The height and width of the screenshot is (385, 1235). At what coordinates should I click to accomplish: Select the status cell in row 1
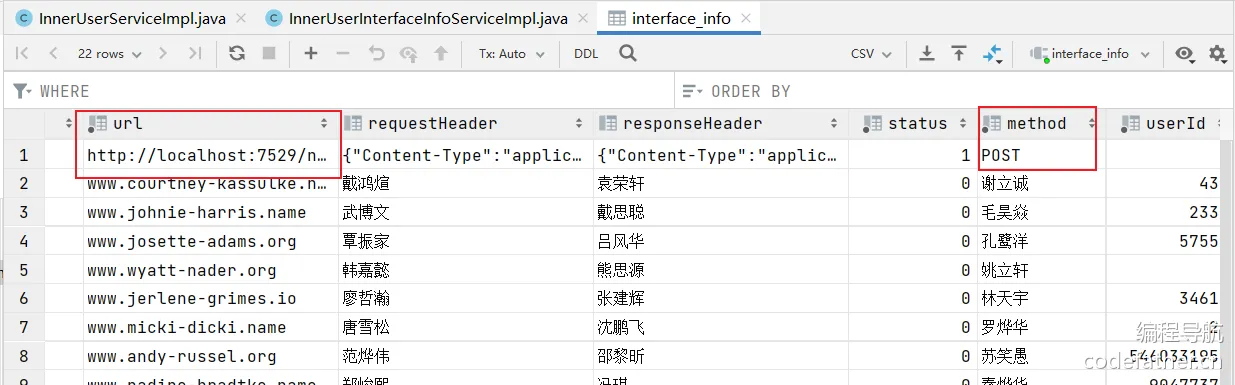(x=912, y=155)
